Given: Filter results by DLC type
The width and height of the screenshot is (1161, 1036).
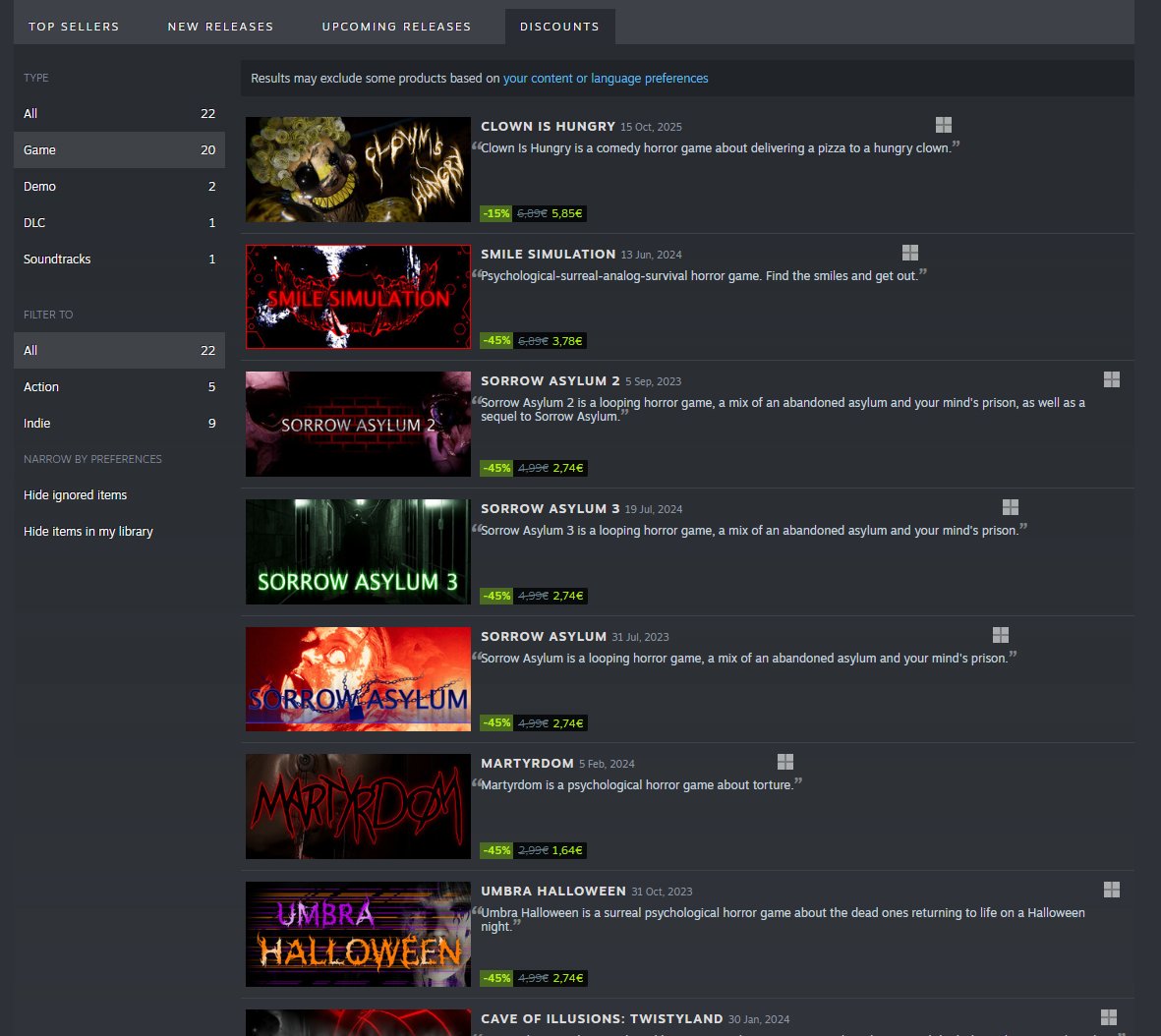Looking at the screenshot, I should 119,222.
